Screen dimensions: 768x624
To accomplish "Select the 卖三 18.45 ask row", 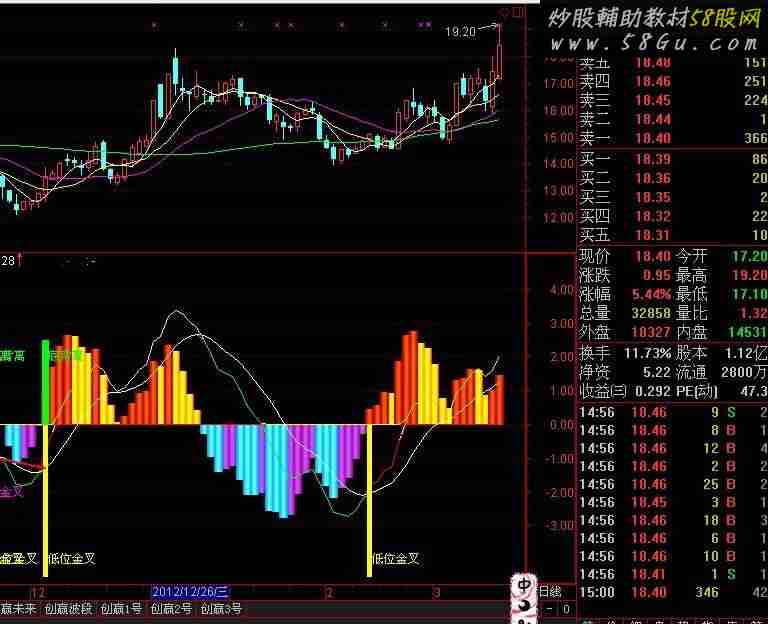I will tap(673, 100).
